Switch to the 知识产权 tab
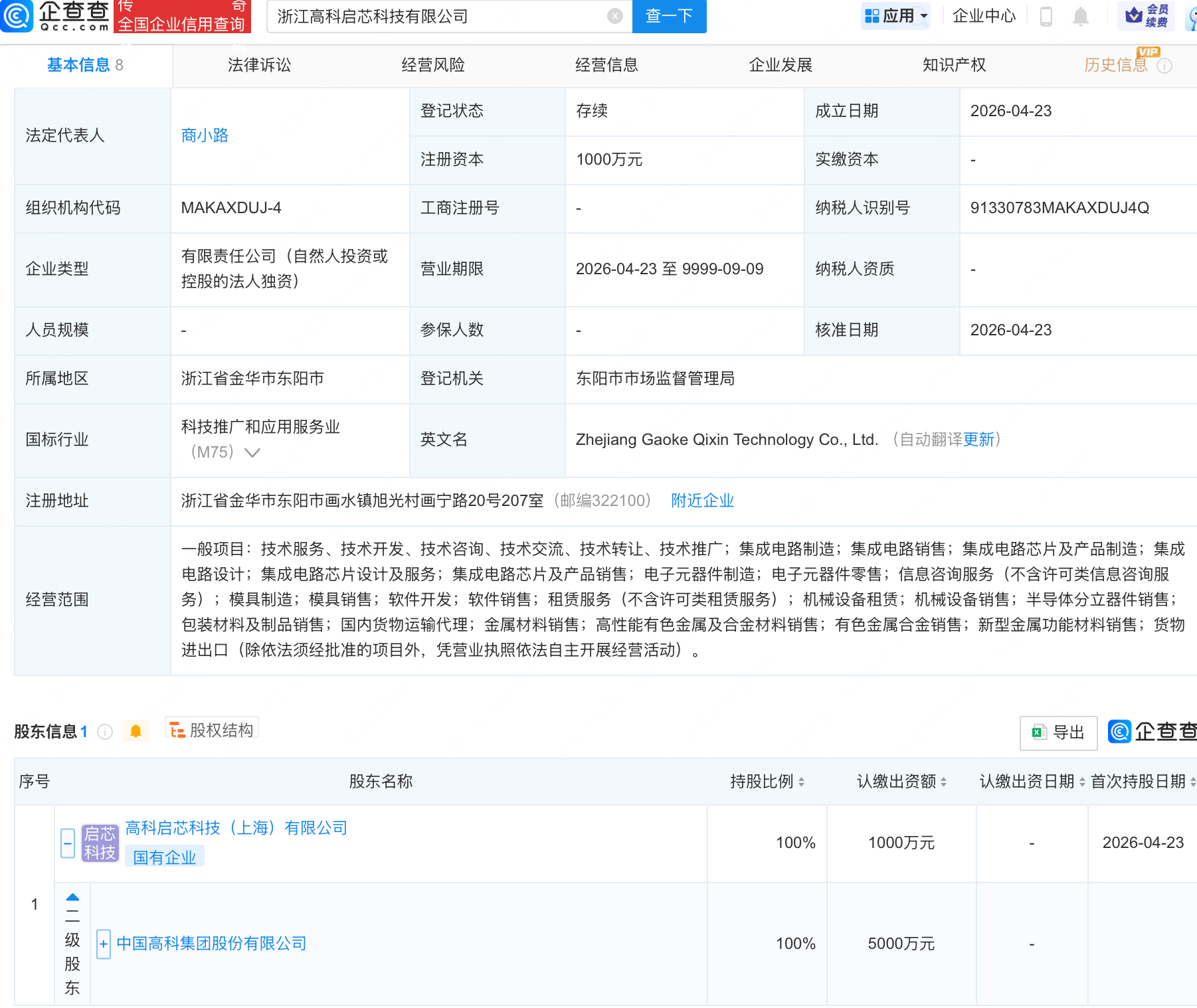Viewport: 1197px width, 1008px height. pyautogui.click(x=953, y=64)
